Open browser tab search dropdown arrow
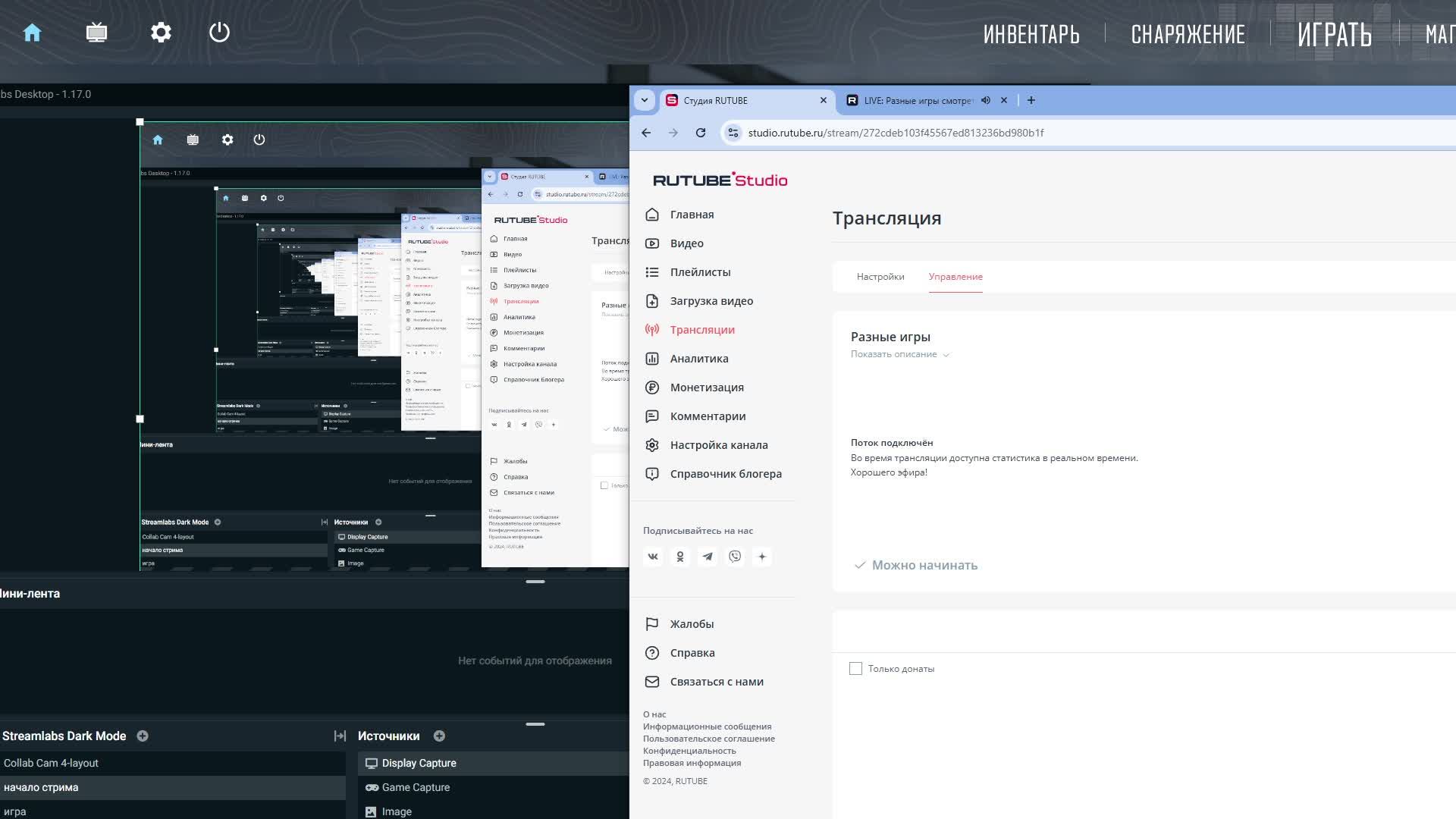1456x819 pixels. click(x=645, y=100)
